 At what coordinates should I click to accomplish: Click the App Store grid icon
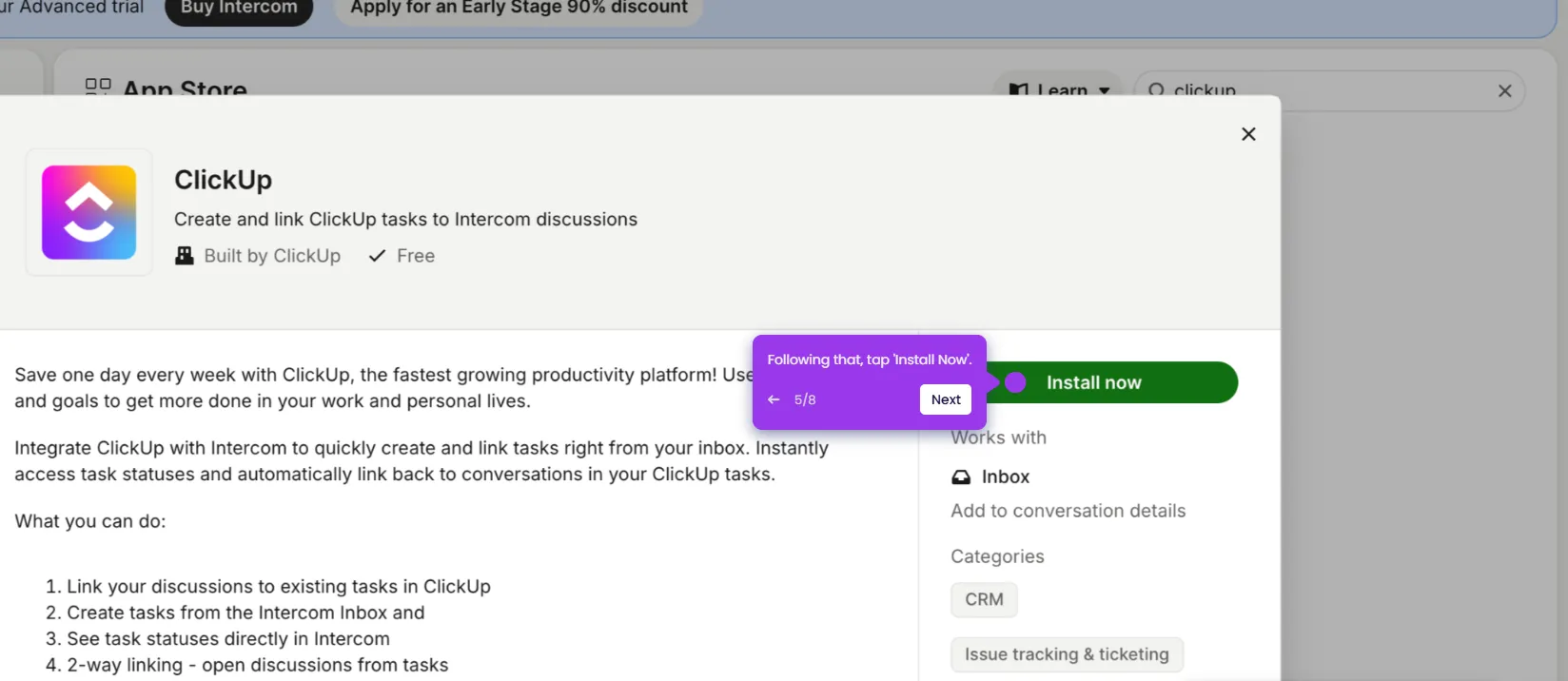coord(98,88)
